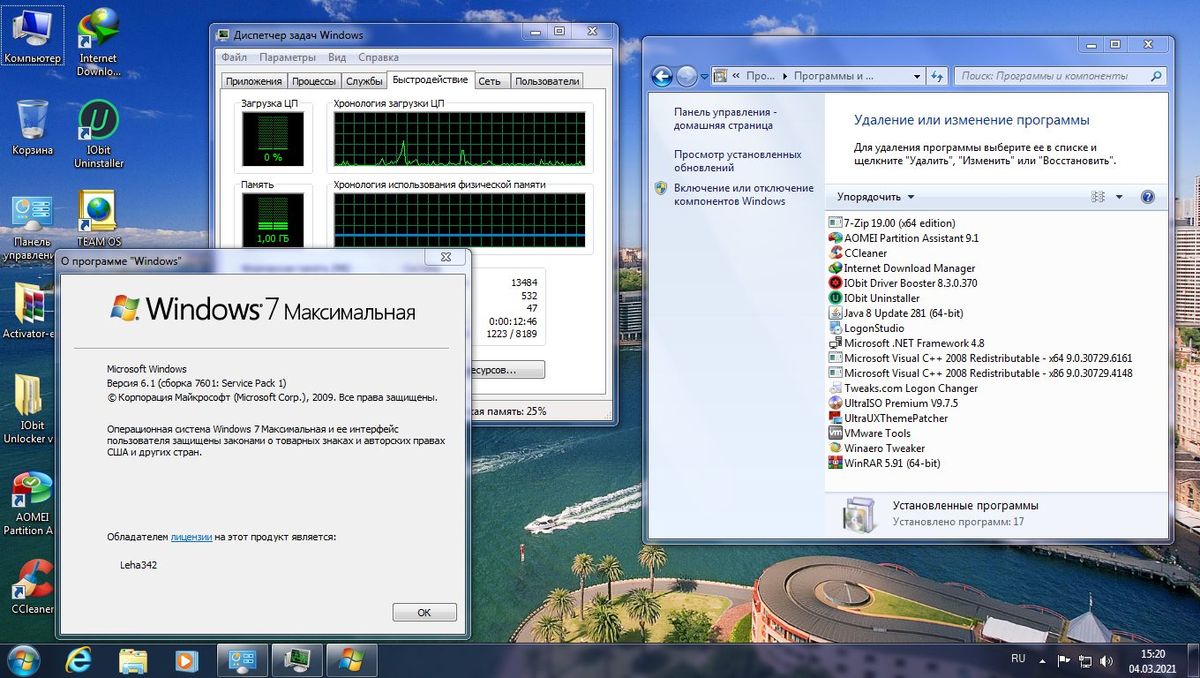This screenshot has width=1200, height=678.
Task: Follow the лицензии link in About Windows
Action: 191,537
